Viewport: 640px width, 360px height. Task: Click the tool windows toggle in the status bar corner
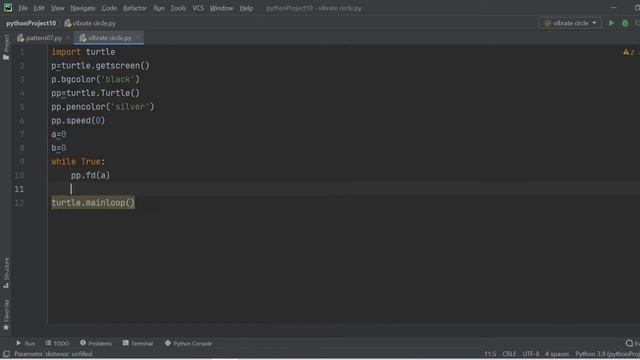[x=6, y=354]
